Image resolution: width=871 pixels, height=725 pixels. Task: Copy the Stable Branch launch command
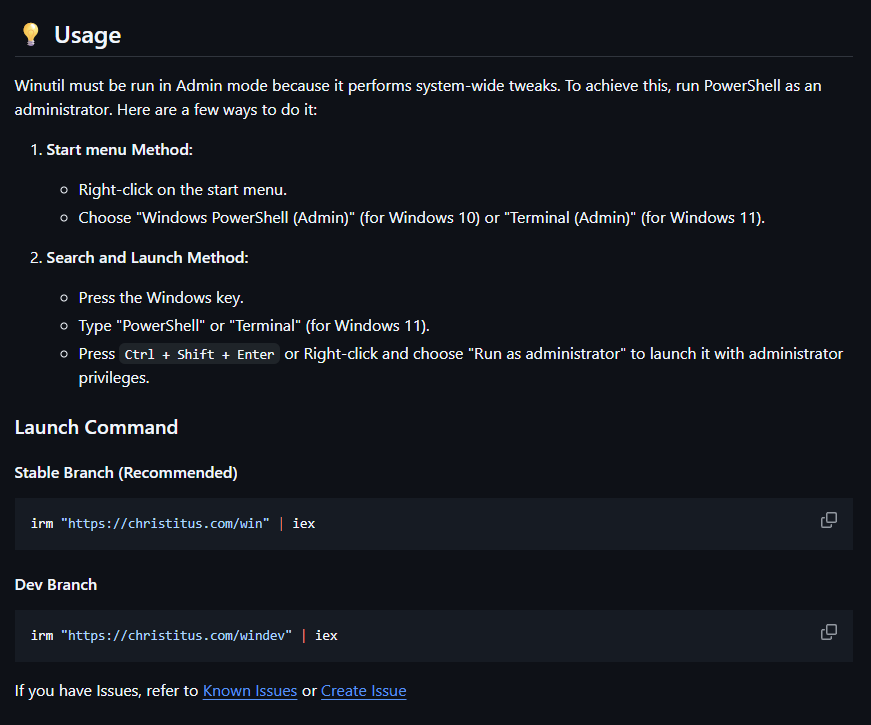[x=828, y=520]
